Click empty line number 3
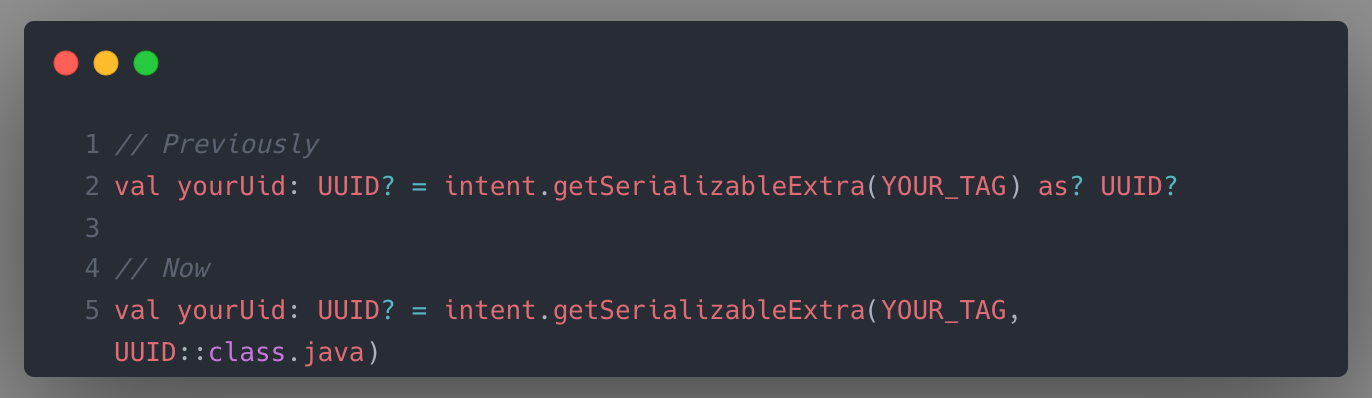The image size is (1372, 398). coord(92,228)
